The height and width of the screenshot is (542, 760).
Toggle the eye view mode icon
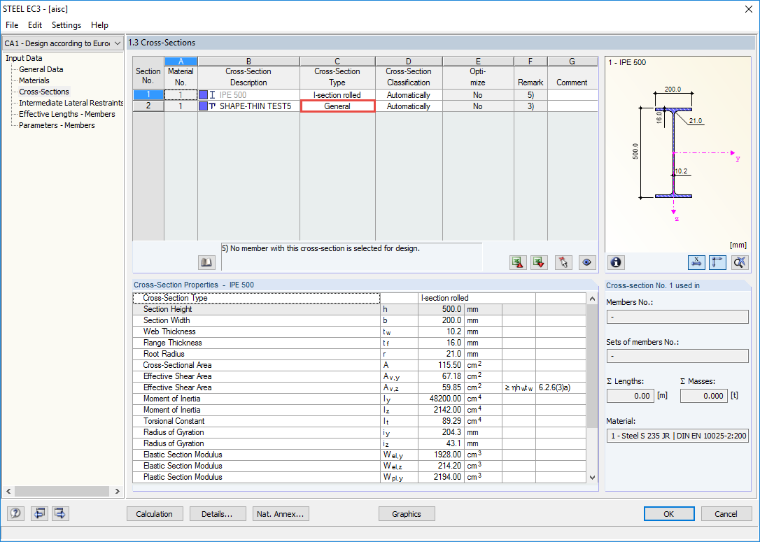point(587,262)
